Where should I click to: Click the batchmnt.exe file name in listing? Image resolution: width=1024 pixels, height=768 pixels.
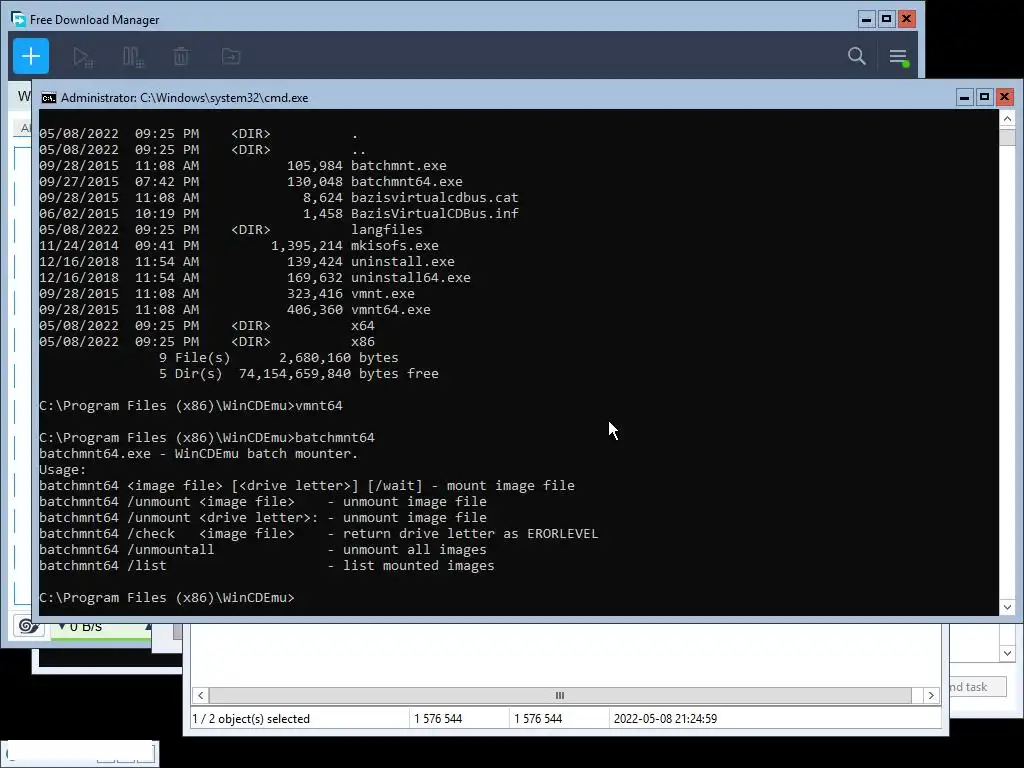(398, 165)
